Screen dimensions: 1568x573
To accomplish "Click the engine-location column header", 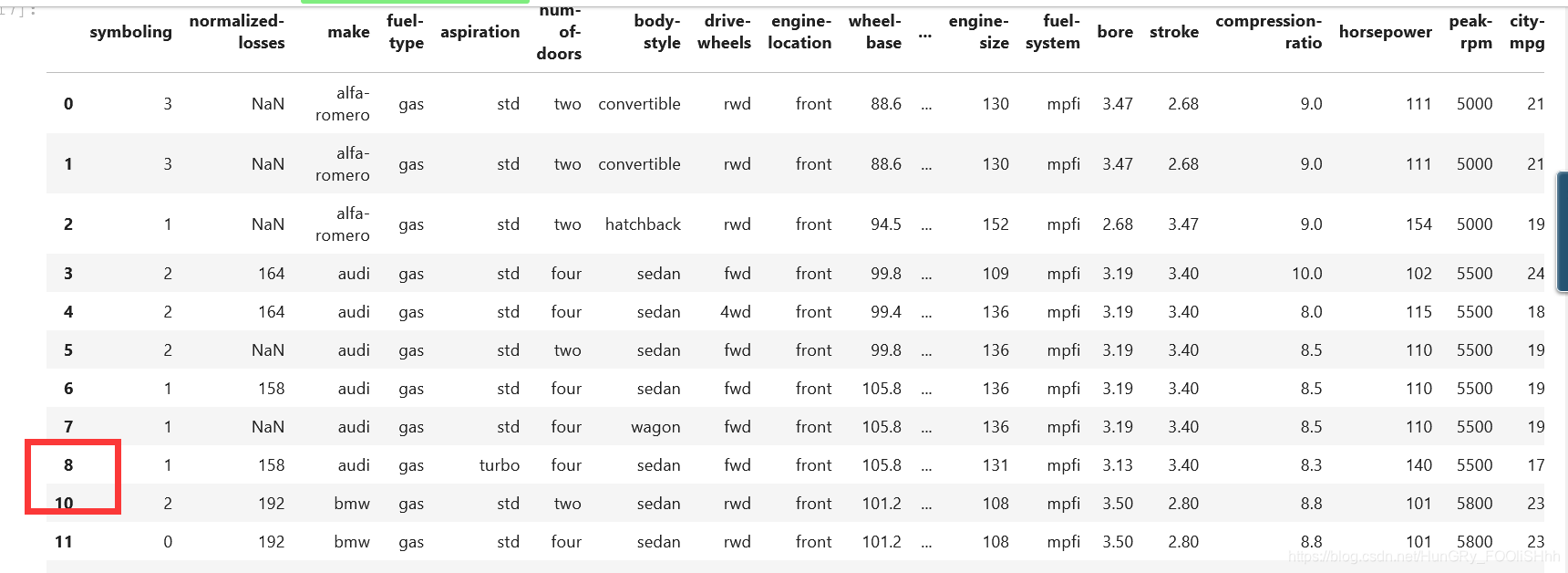I will tap(799, 32).
